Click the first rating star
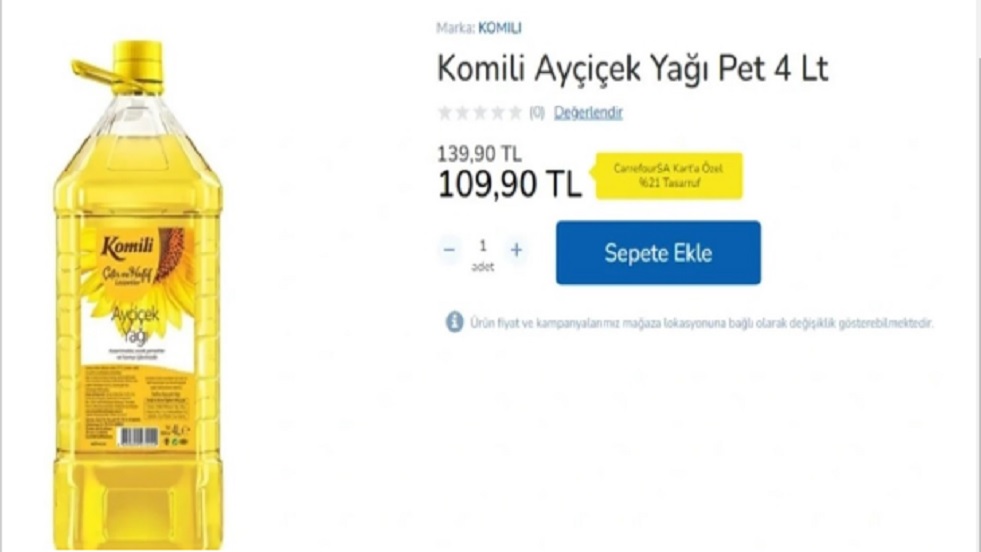The image size is (981, 552). point(445,113)
